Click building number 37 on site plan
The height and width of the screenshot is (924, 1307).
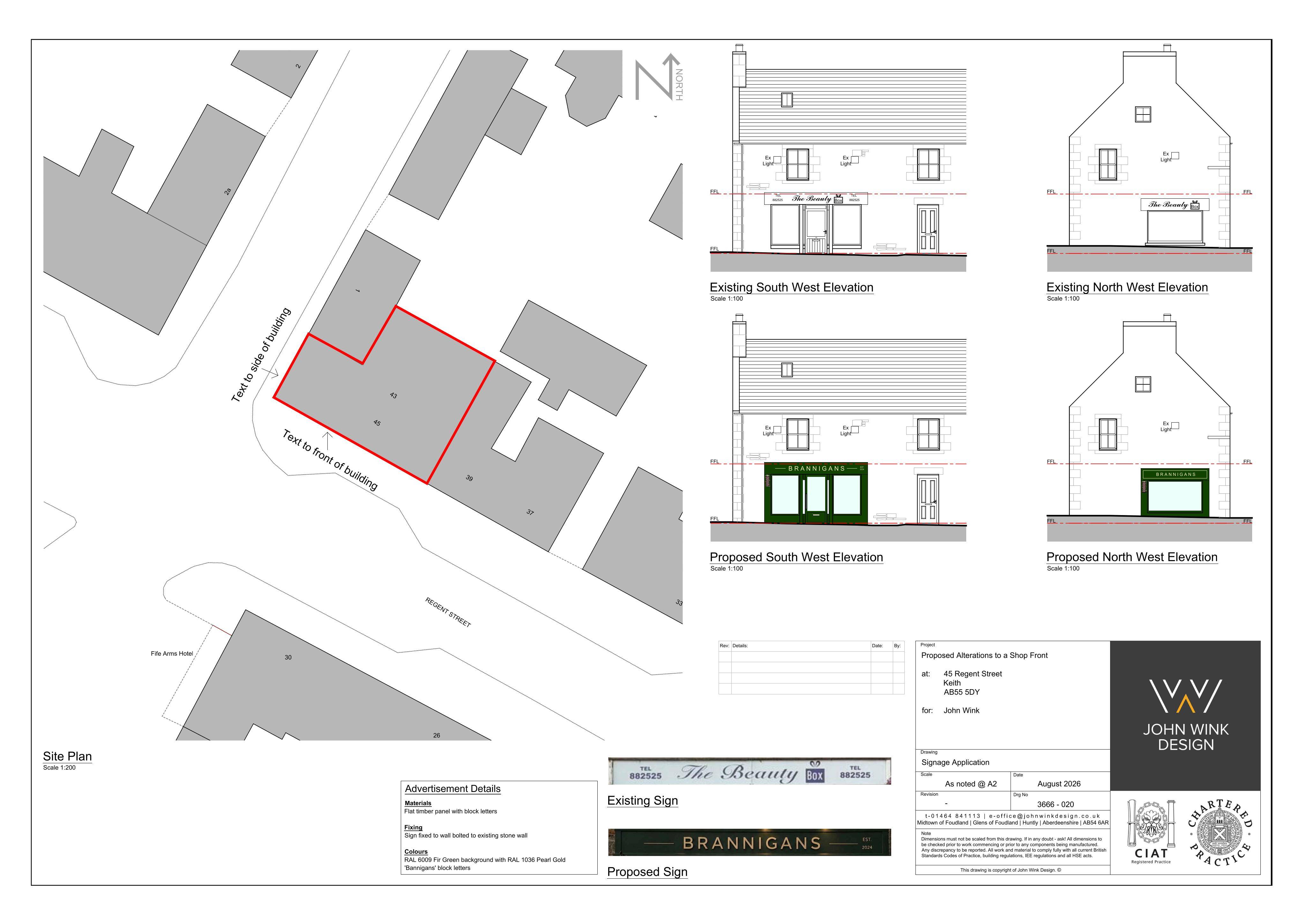pos(530,512)
